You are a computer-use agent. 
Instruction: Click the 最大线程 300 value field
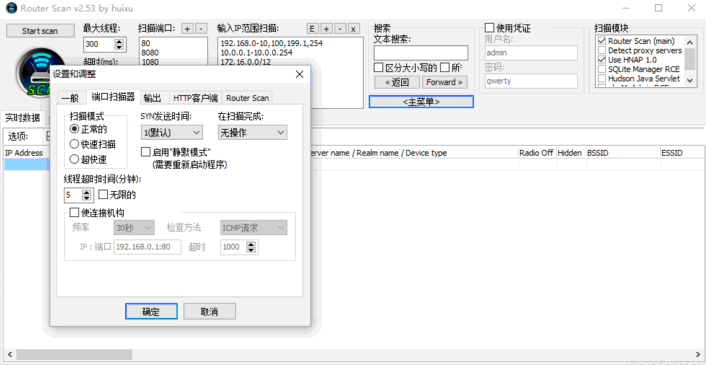(x=99, y=44)
